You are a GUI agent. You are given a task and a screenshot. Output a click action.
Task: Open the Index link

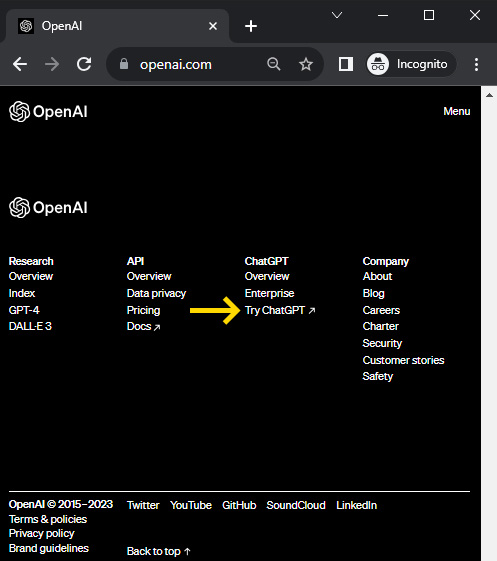(x=22, y=293)
